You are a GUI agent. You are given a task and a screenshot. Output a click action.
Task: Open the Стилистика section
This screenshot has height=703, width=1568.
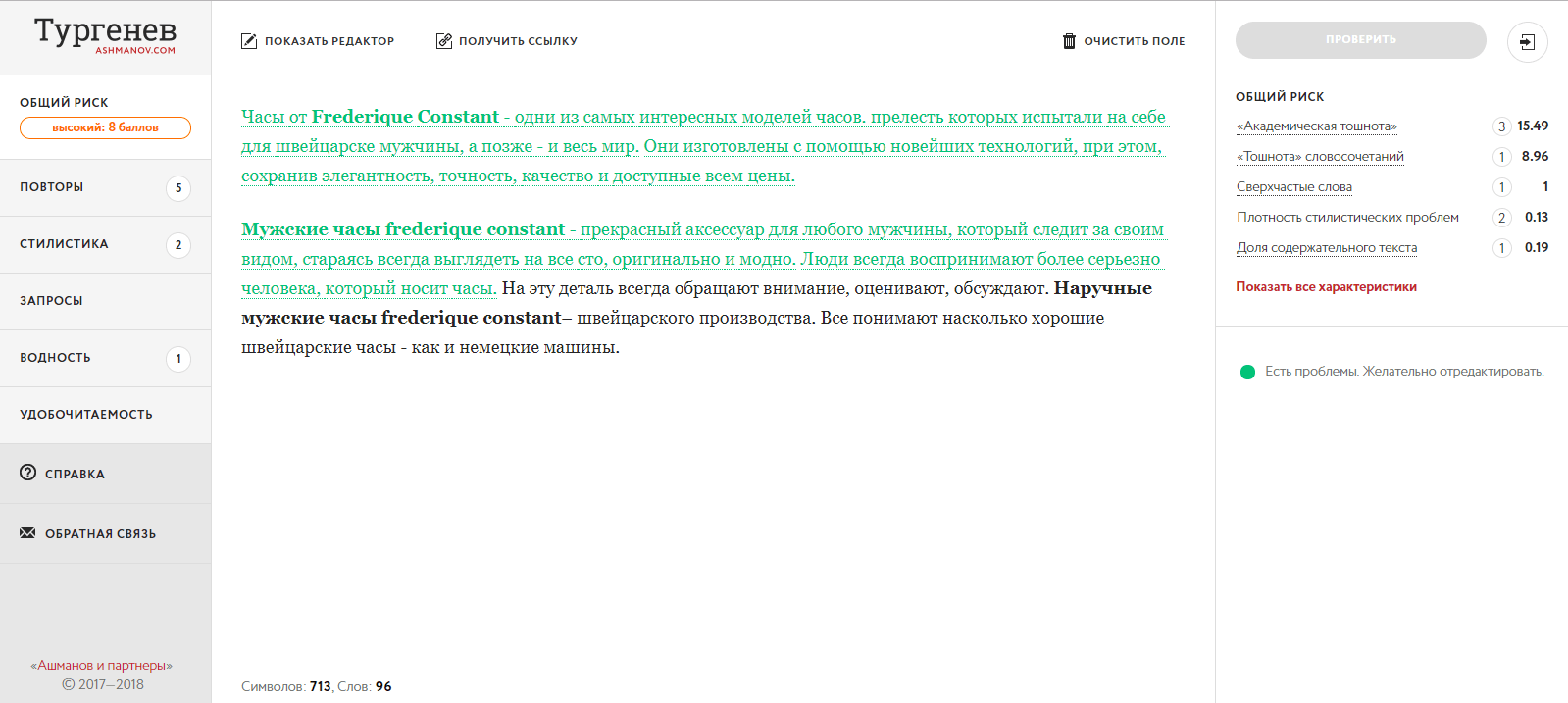tap(65, 244)
